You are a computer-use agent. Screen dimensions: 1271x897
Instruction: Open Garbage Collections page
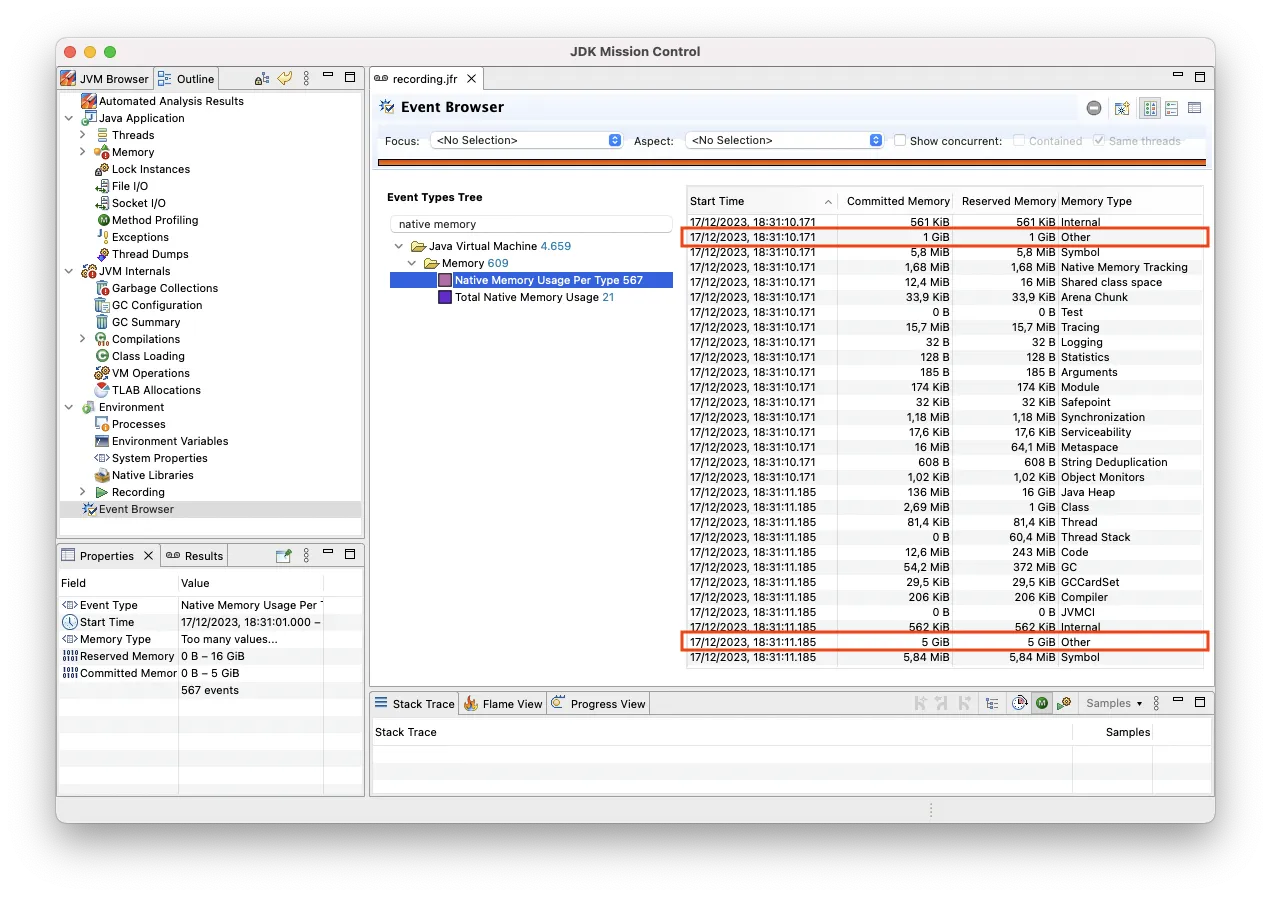click(x=164, y=288)
